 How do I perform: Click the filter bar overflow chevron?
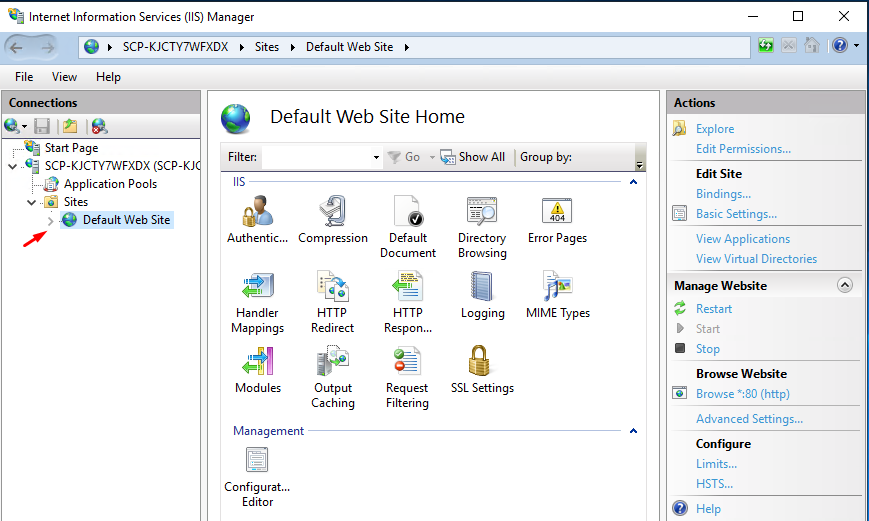click(x=640, y=165)
